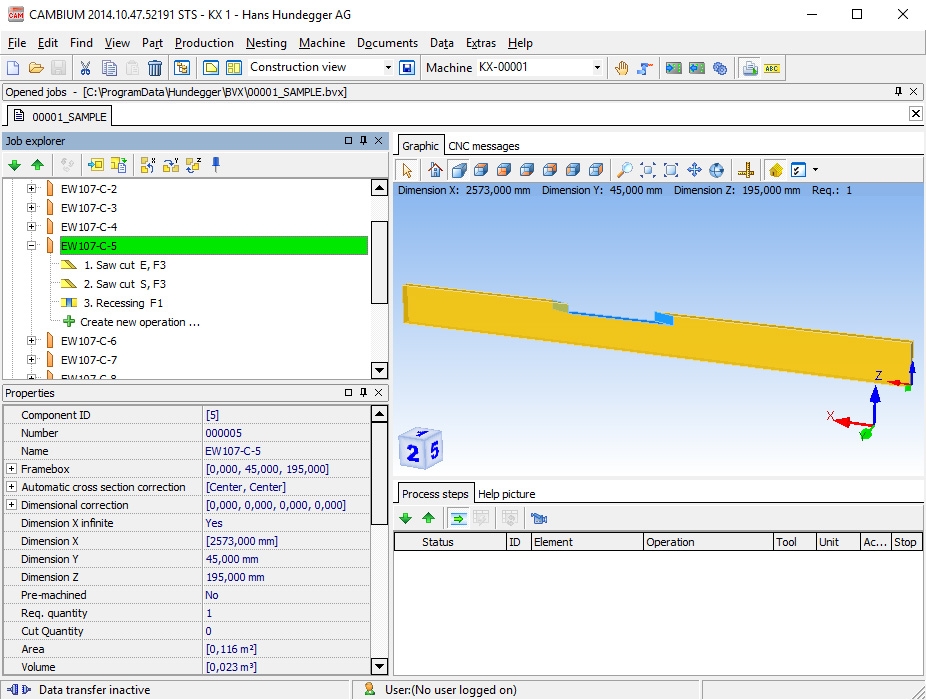Click the green up arrow in Process steps
The height and width of the screenshot is (700, 926).
[x=428, y=519]
